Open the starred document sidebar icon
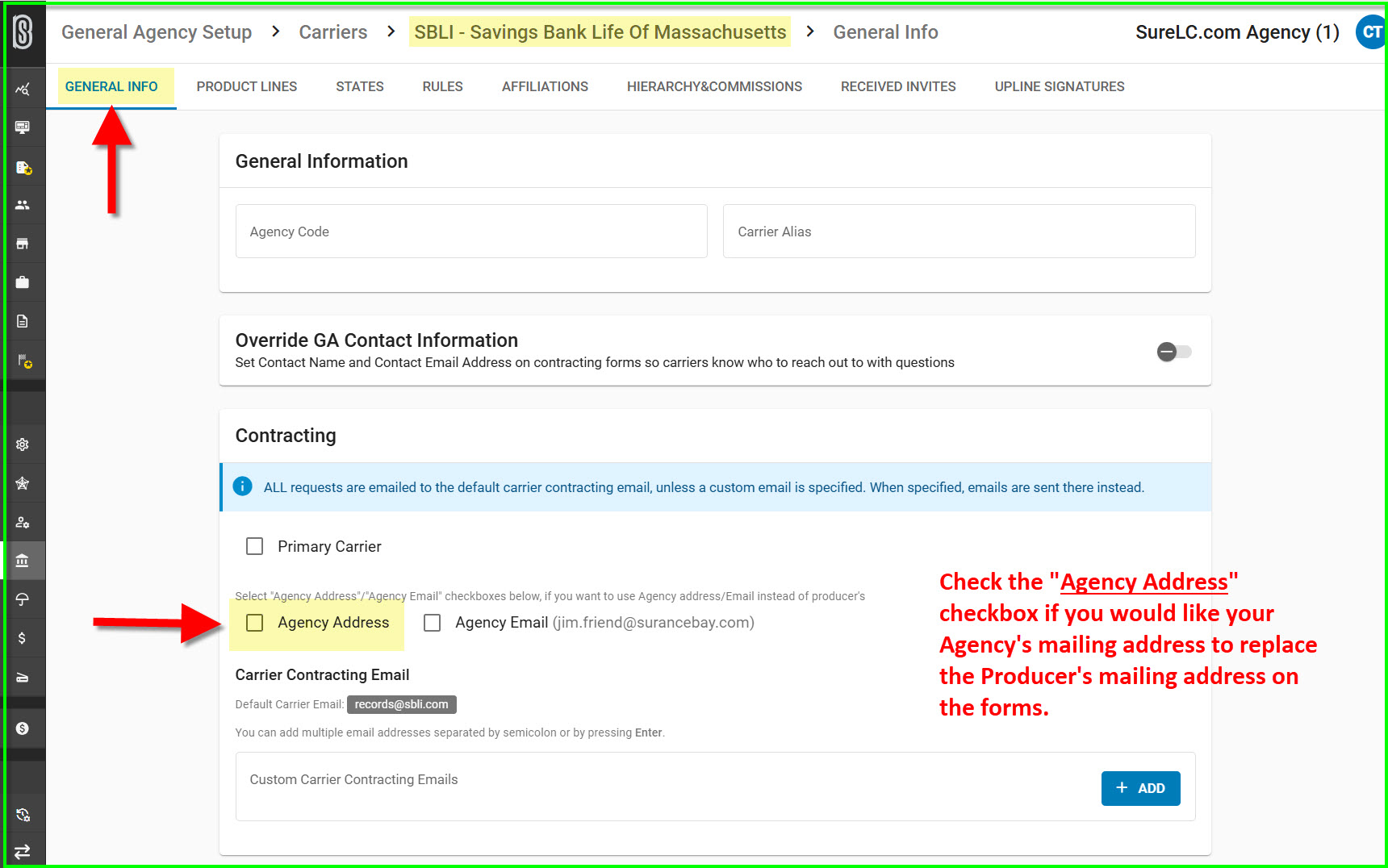 [23, 168]
